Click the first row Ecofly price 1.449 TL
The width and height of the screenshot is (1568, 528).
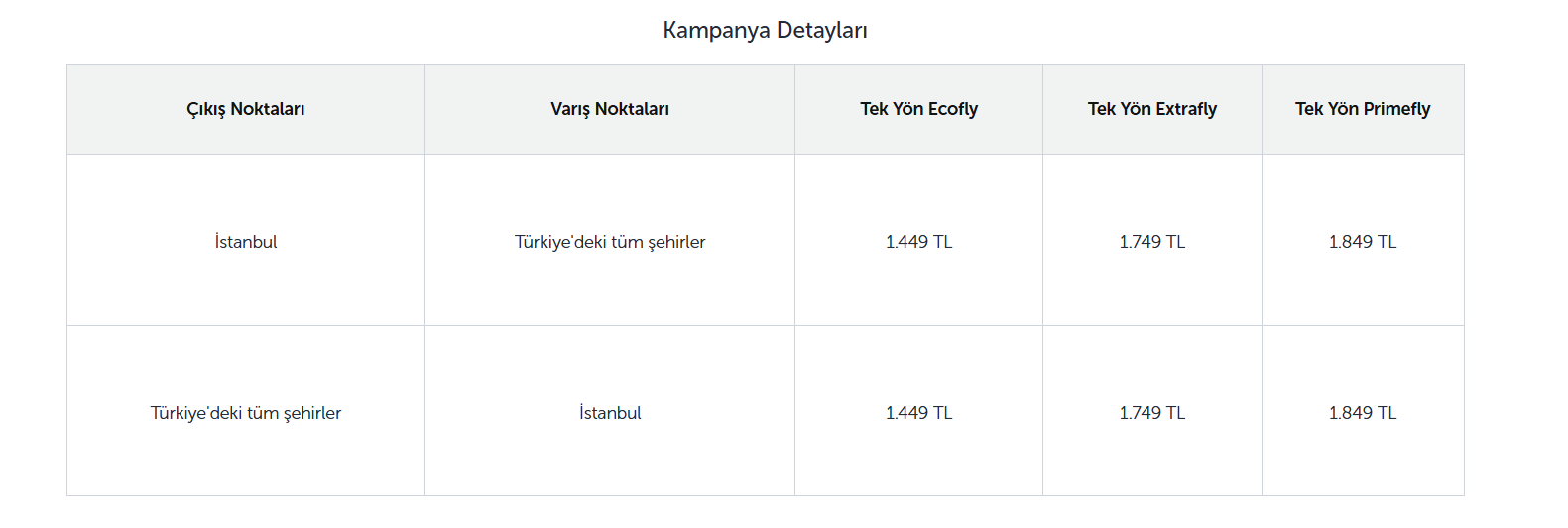click(918, 242)
